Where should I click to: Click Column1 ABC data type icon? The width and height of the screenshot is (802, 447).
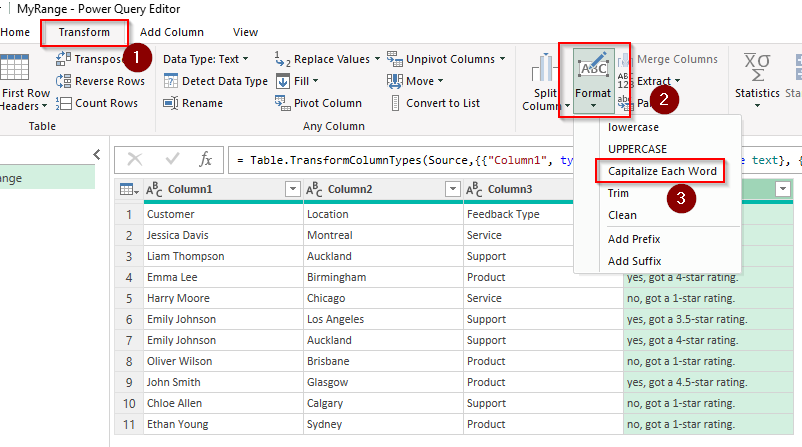154,190
